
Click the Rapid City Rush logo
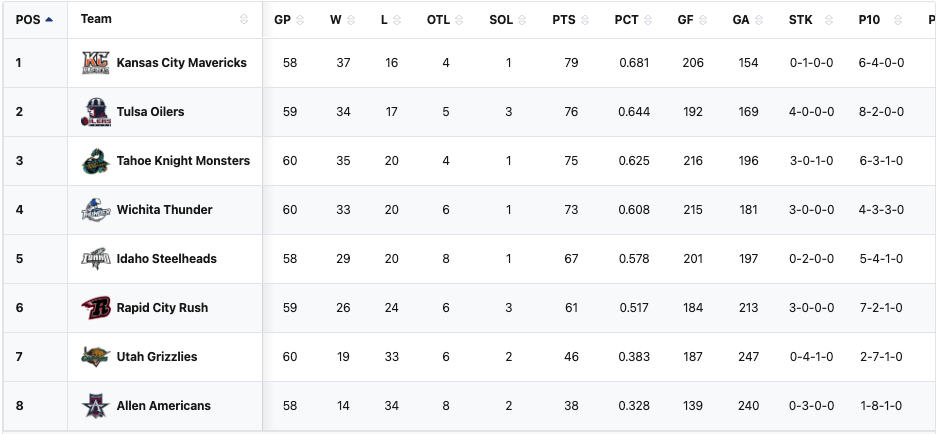pos(96,308)
